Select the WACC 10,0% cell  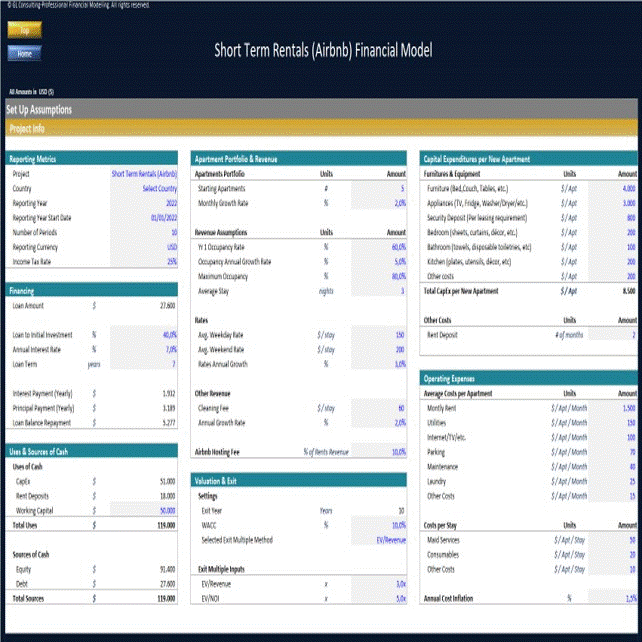(x=379, y=525)
